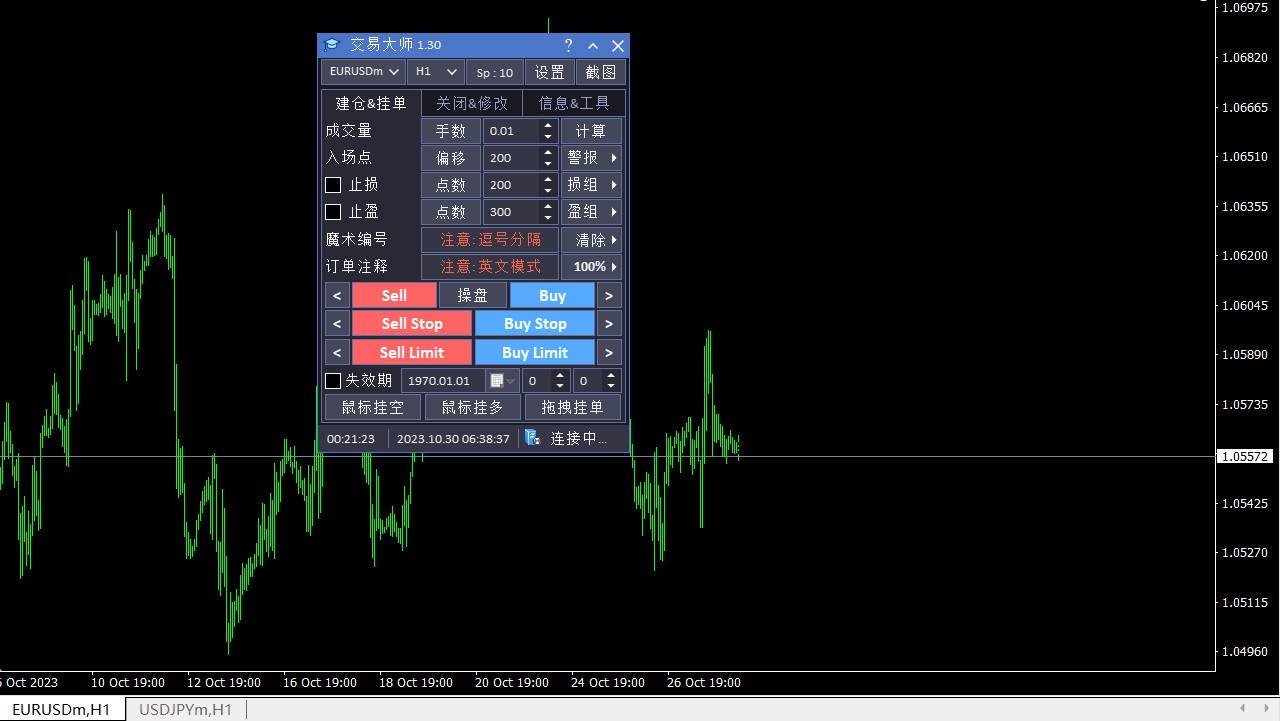Screen dimensions: 1280x721
Task: Open the EURUSDm symbol dropdown
Action: point(363,72)
